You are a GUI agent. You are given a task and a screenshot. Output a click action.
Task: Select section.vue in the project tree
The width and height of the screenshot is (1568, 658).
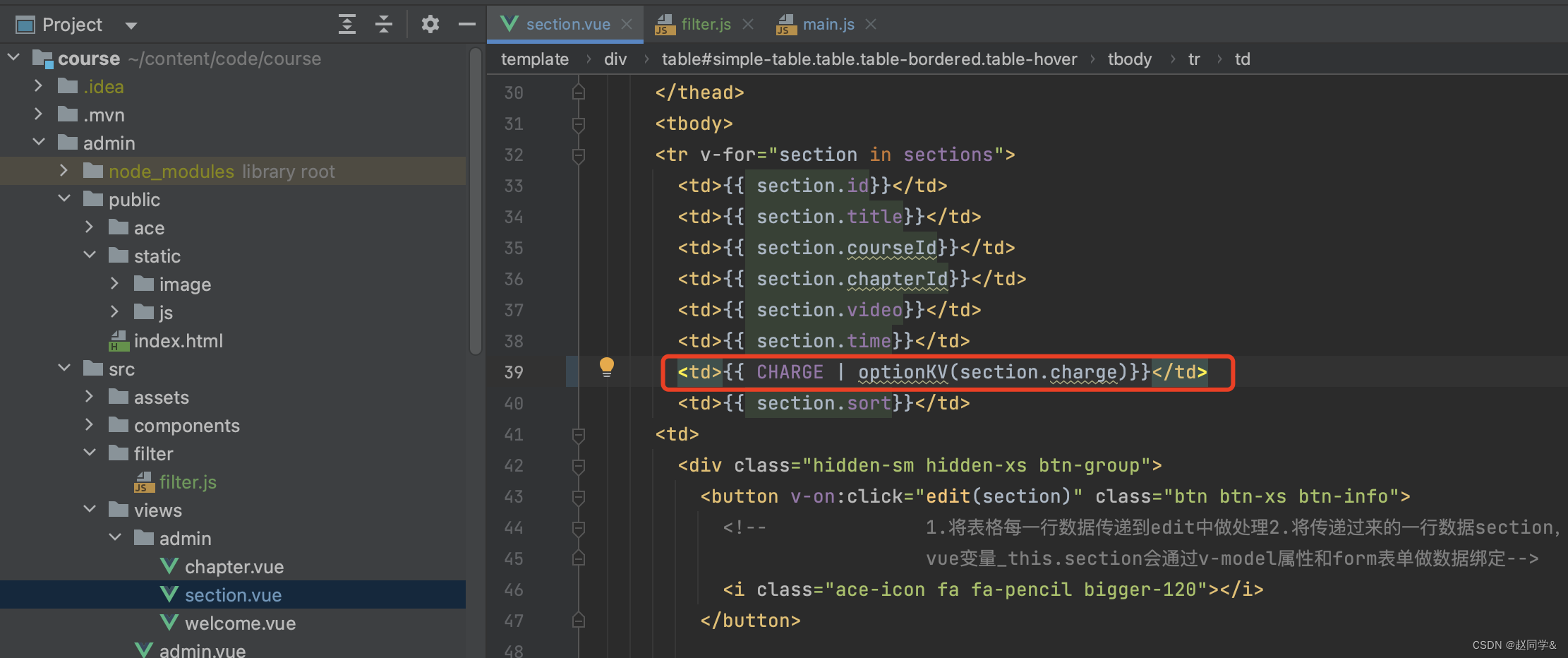[x=233, y=595]
